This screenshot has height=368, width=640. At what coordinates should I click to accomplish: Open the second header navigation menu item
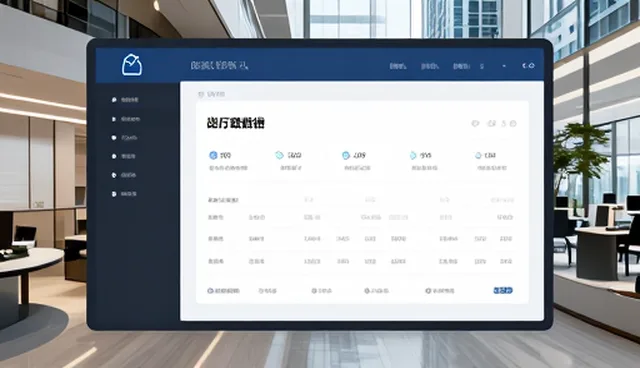pos(429,66)
